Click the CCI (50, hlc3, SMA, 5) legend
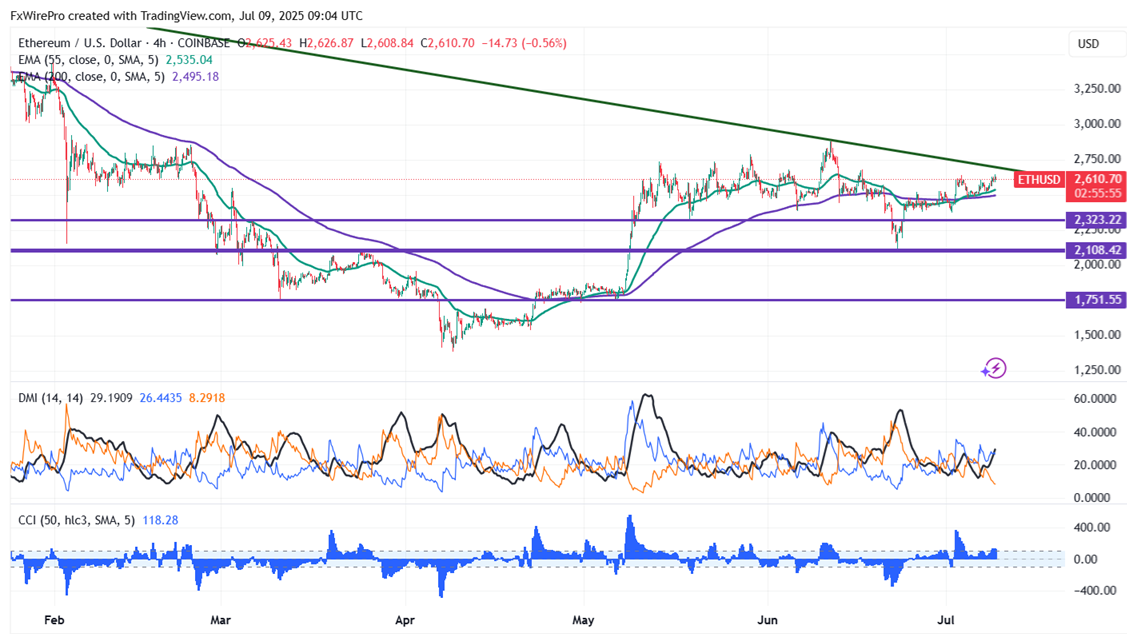Screen dimensions: 1127x634 tap(76, 520)
